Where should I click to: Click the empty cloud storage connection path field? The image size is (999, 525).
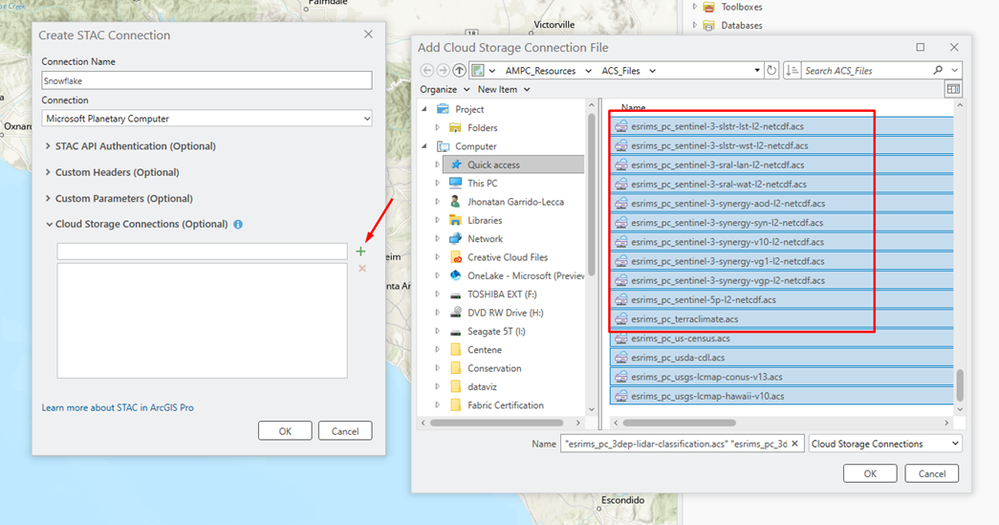pyautogui.click(x=202, y=251)
